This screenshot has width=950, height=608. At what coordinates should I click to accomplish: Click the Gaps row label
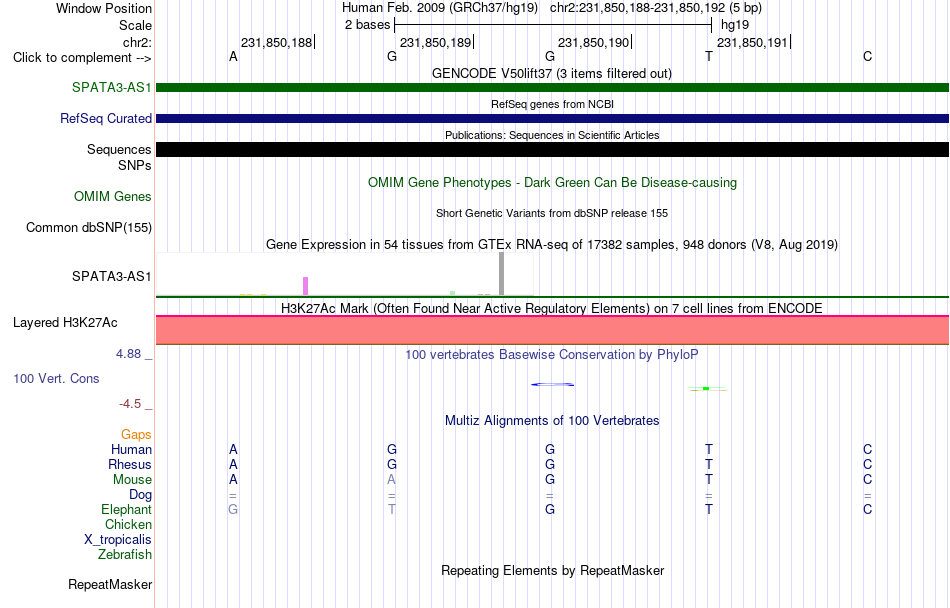136,434
